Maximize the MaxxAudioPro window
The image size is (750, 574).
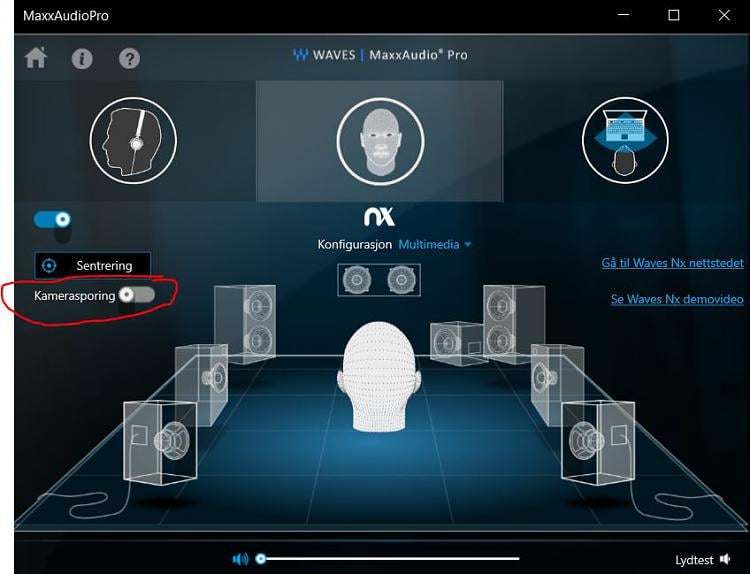coord(673,15)
